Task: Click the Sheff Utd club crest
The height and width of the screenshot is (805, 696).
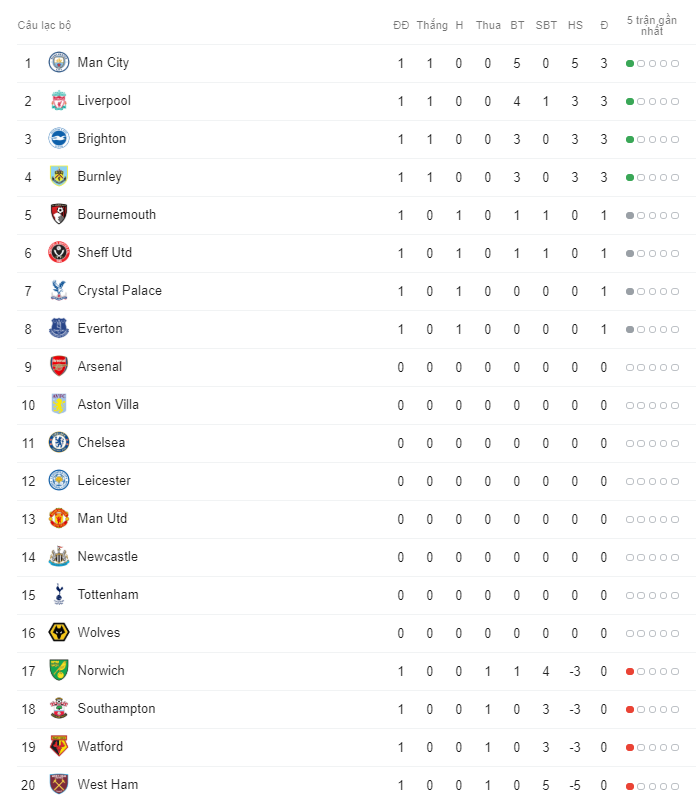Action: 59,253
